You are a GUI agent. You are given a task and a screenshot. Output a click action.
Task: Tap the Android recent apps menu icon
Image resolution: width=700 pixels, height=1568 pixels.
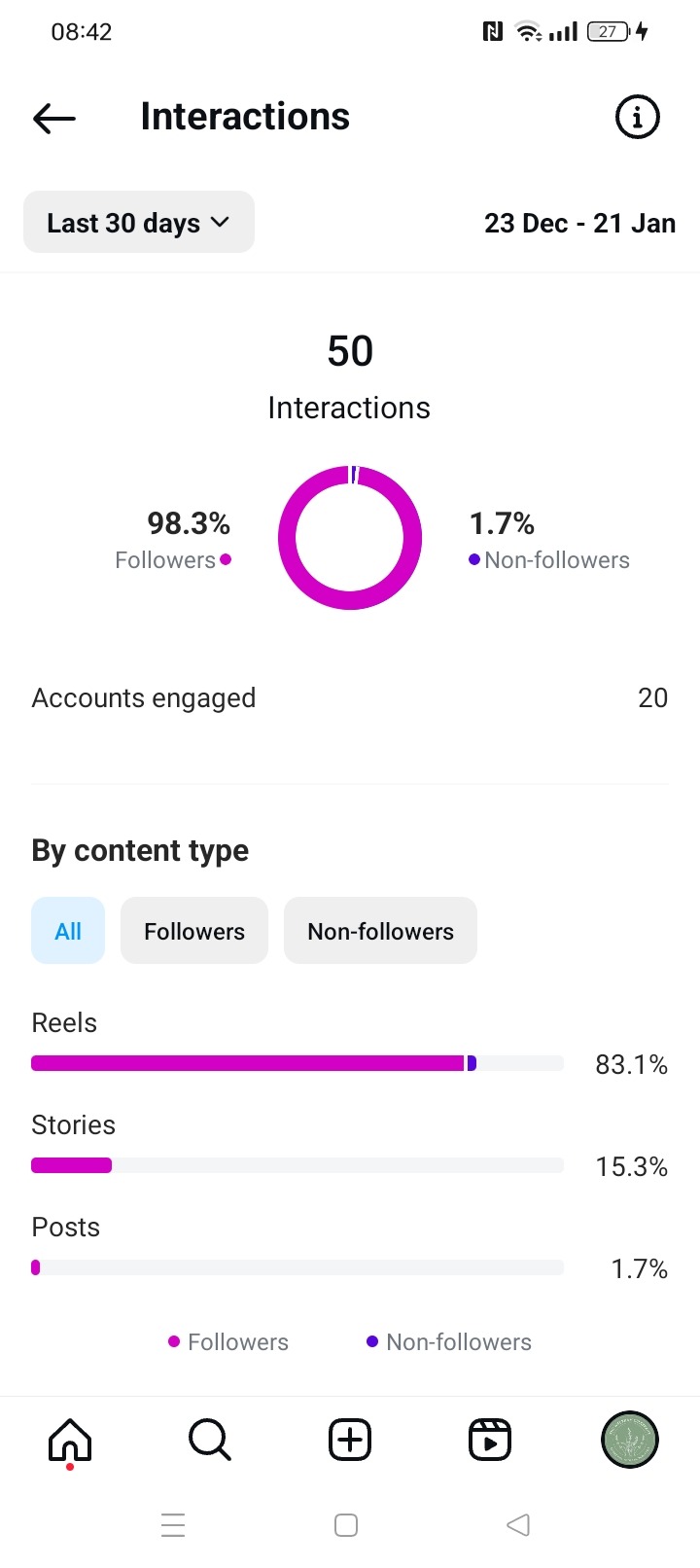tap(173, 1524)
